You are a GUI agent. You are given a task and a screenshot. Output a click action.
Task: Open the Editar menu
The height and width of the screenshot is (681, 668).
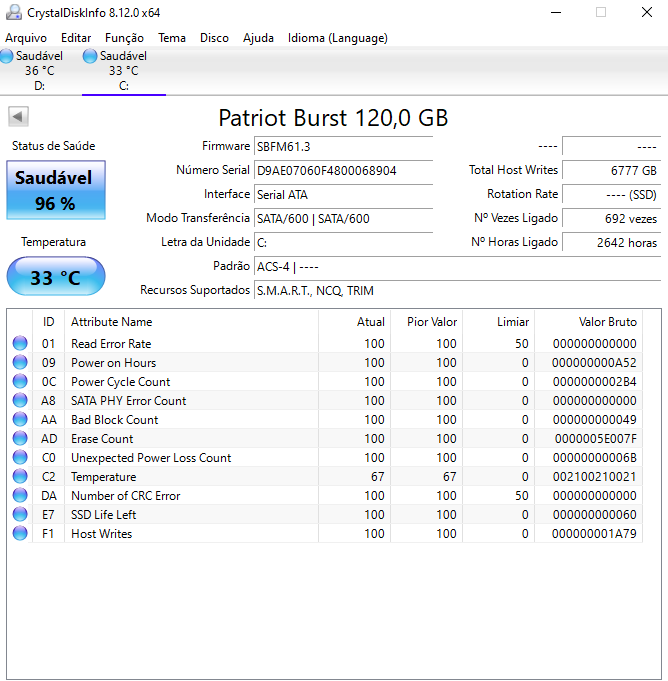76,38
